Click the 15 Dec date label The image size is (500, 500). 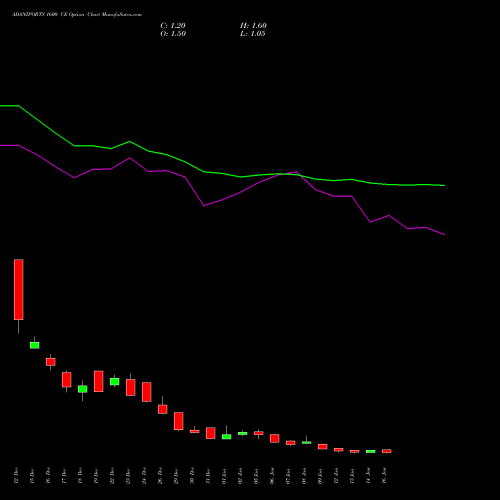point(32,475)
